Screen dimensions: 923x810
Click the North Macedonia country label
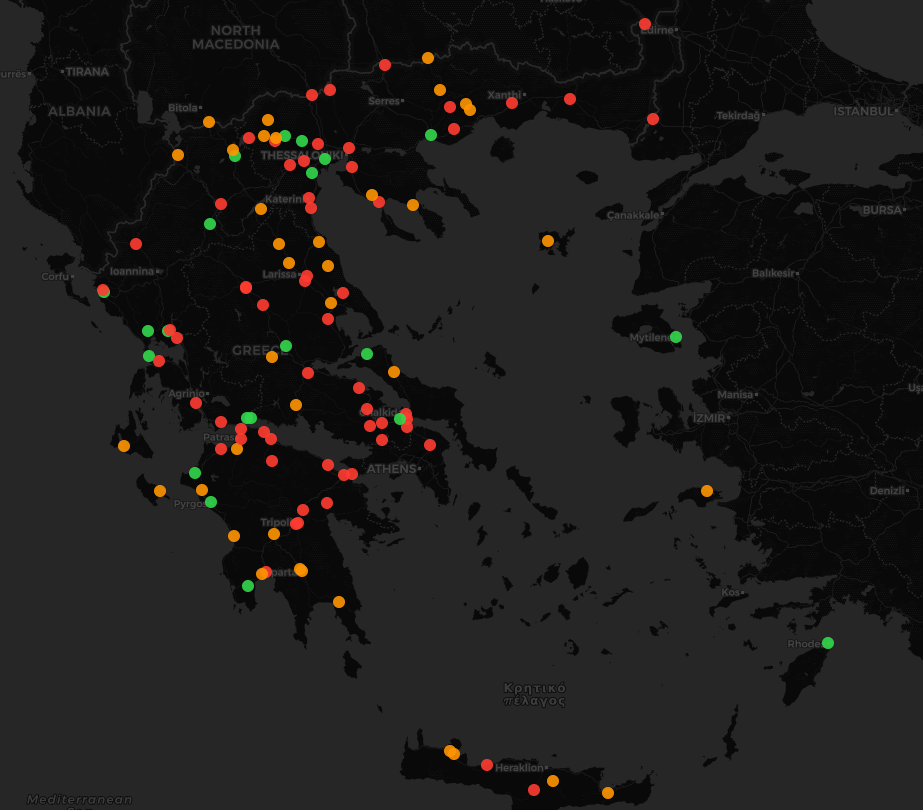[236, 38]
